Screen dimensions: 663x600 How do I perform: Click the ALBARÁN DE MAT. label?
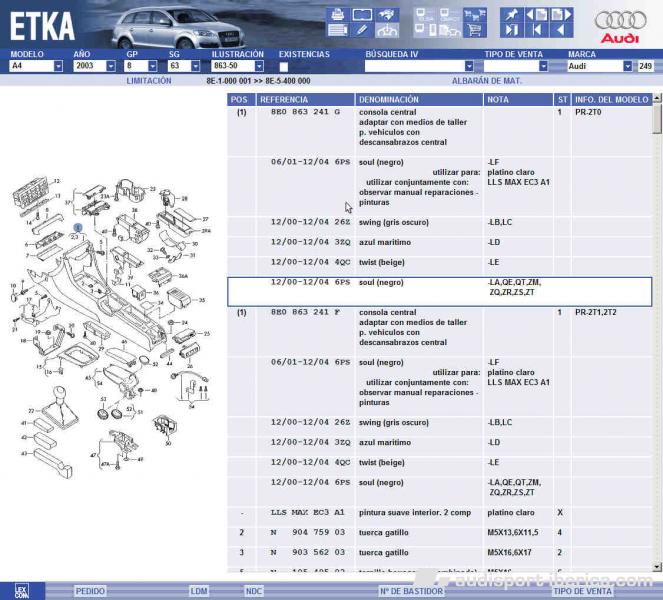pos(487,81)
